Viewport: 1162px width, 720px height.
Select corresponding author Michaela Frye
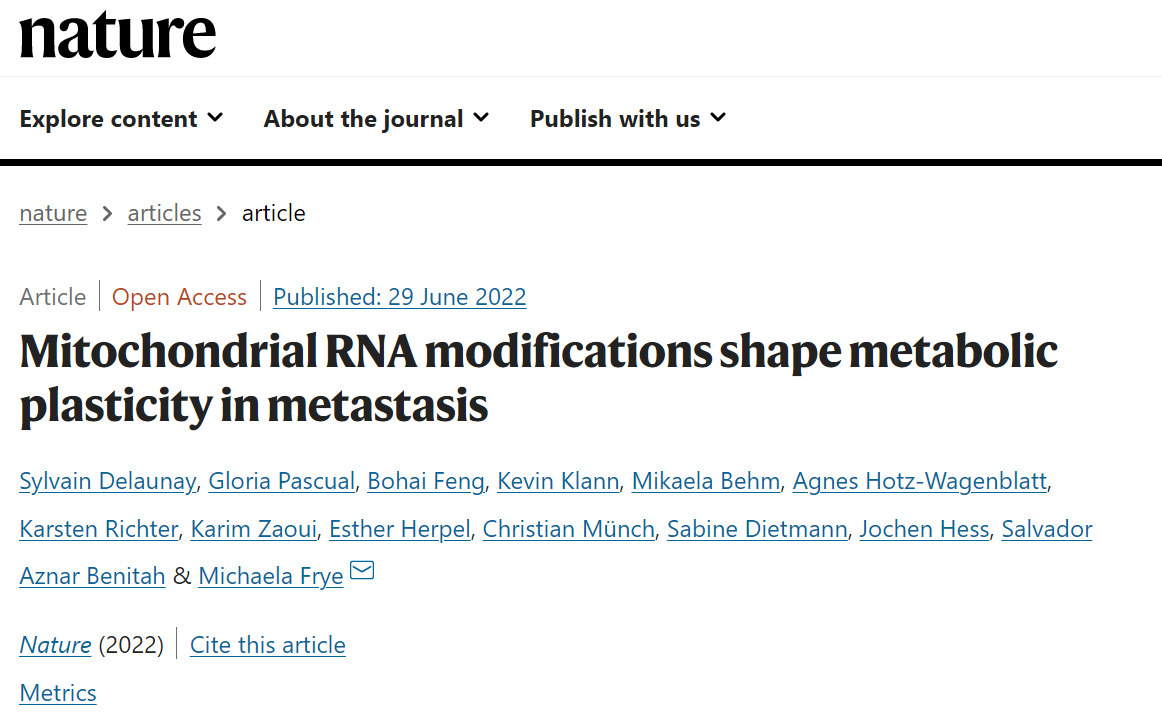pyautogui.click(x=271, y=576)
